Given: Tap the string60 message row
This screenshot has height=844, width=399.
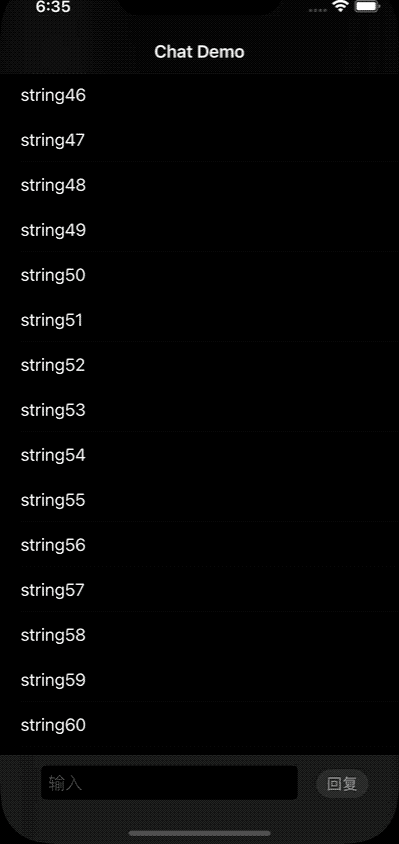Looking at the screenshot, I should (x=199, y=725).
